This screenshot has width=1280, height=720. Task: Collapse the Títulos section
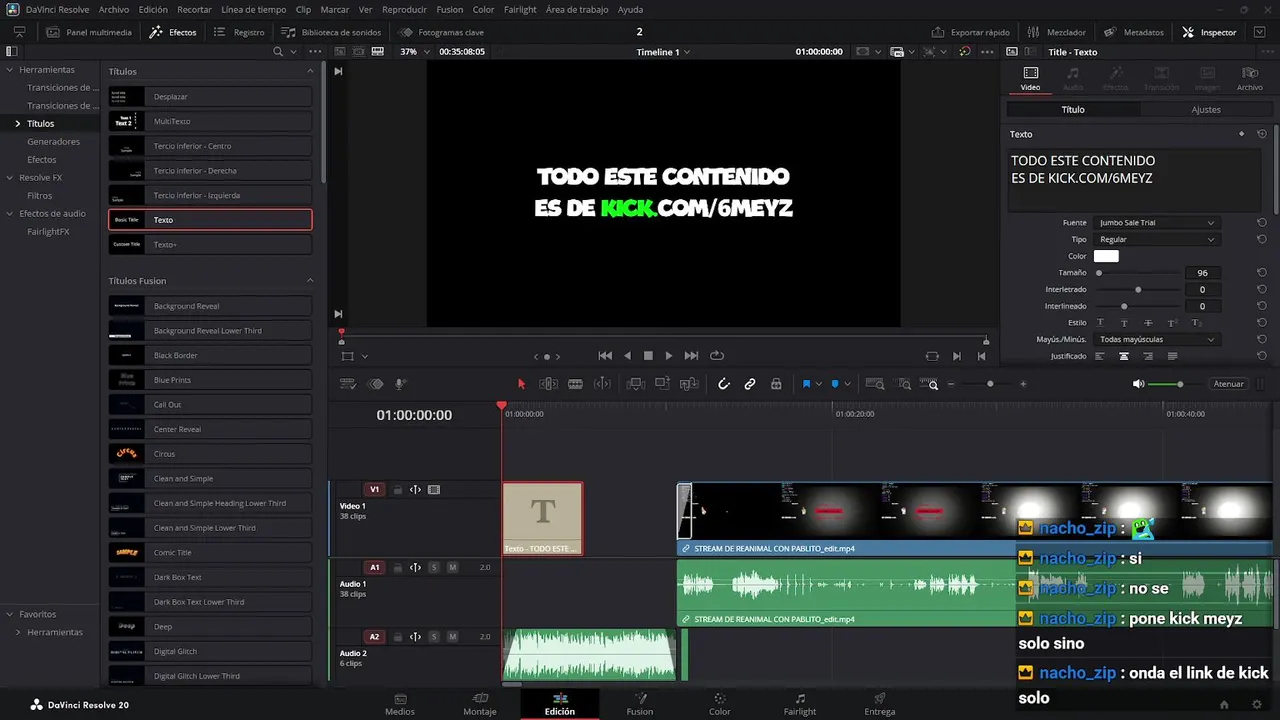point(310,72)
